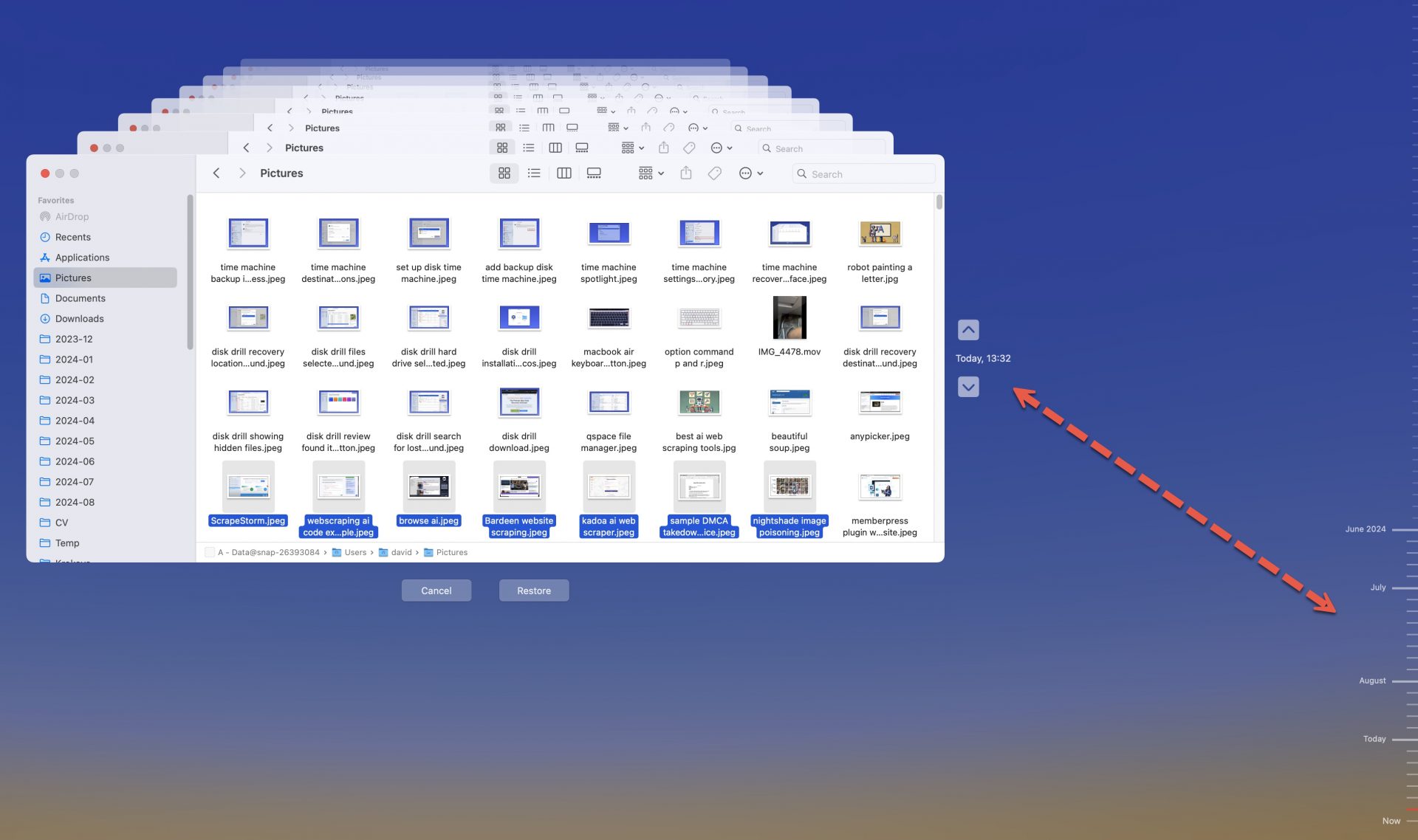Go back with the left chevron
The image size is (1418, 840).
point(216,173)
